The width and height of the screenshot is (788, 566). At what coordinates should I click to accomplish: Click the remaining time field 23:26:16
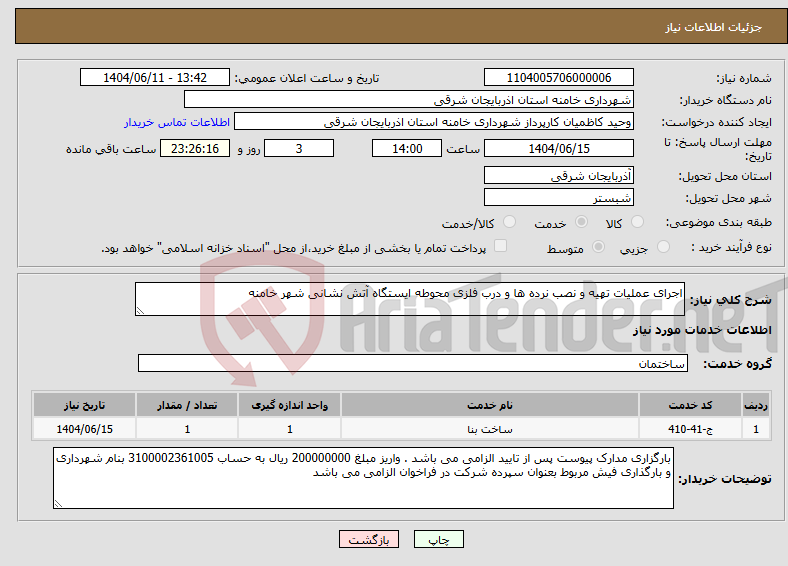point(195,148)
